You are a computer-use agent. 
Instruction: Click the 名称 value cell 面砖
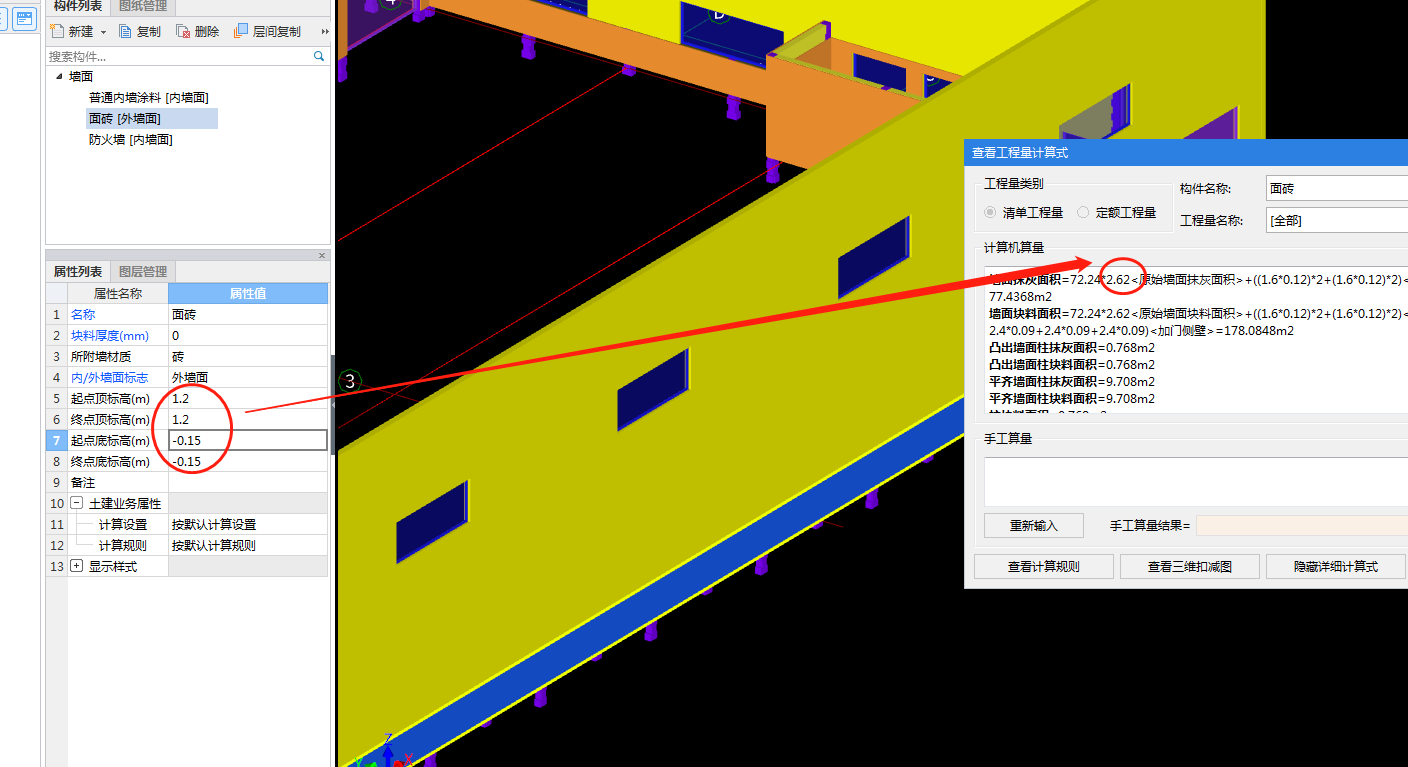pyautogui.click(x=248, y=314)
